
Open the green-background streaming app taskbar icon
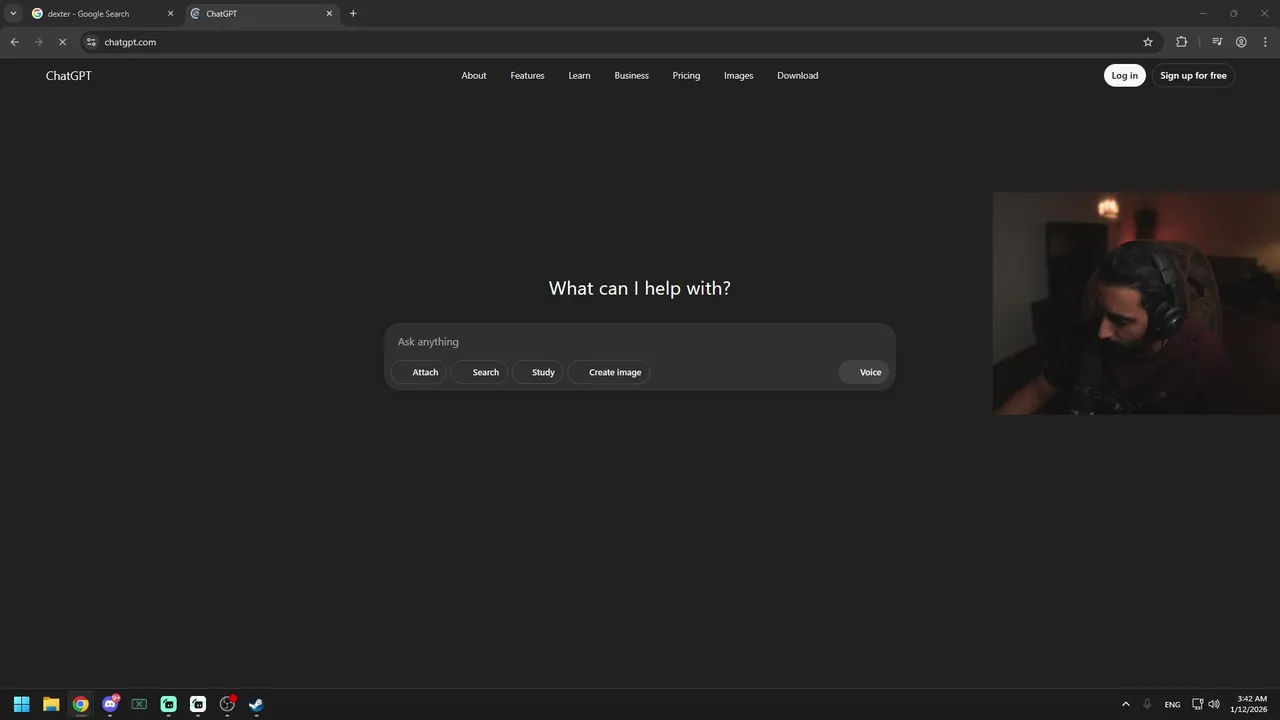168,704
